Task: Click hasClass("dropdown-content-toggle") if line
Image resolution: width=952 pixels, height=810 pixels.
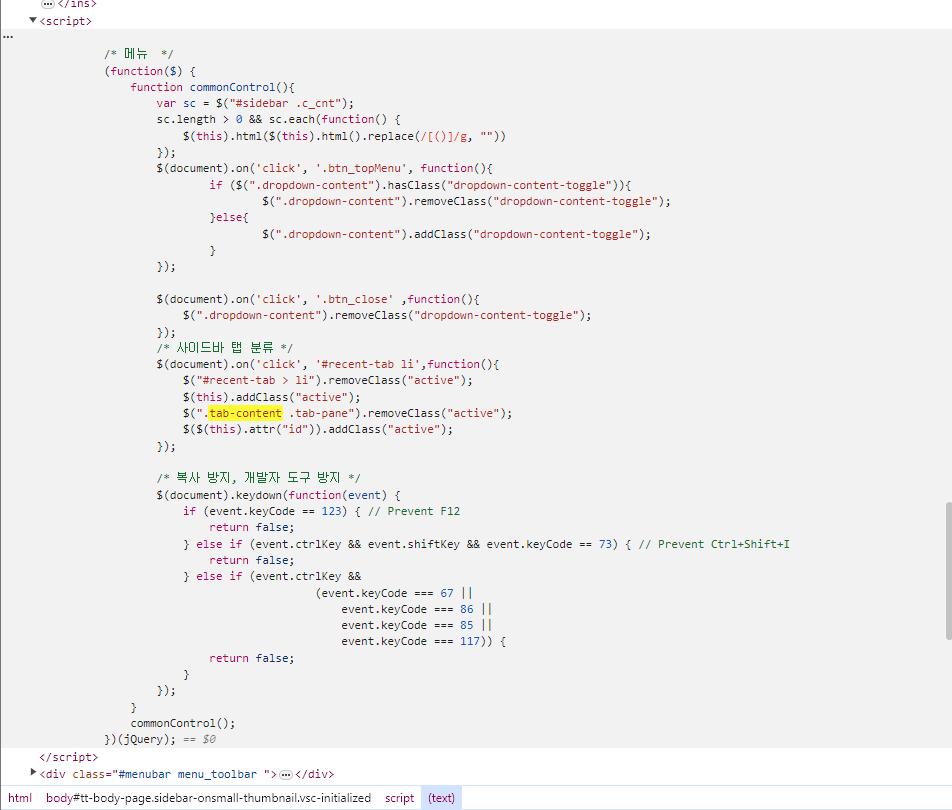Action: pos(420,185)
